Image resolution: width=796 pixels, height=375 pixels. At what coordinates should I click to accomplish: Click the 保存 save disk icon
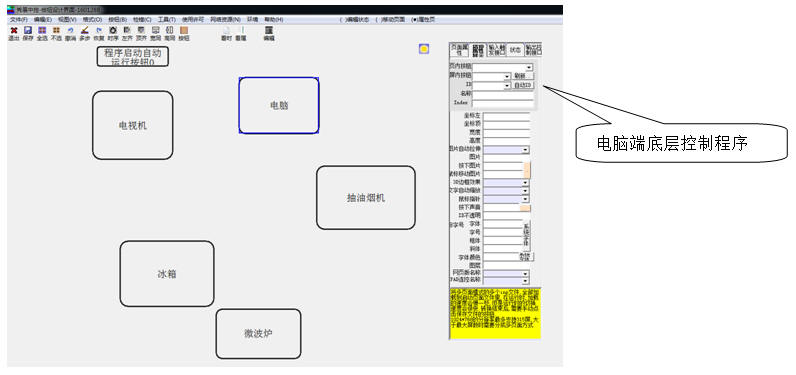click(x=28, y=30)
